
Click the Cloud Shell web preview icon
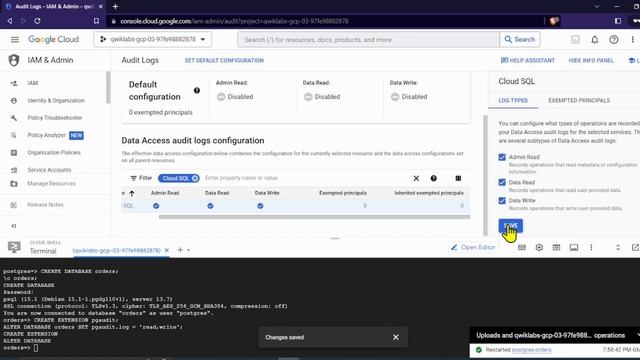tap(556, 247)
